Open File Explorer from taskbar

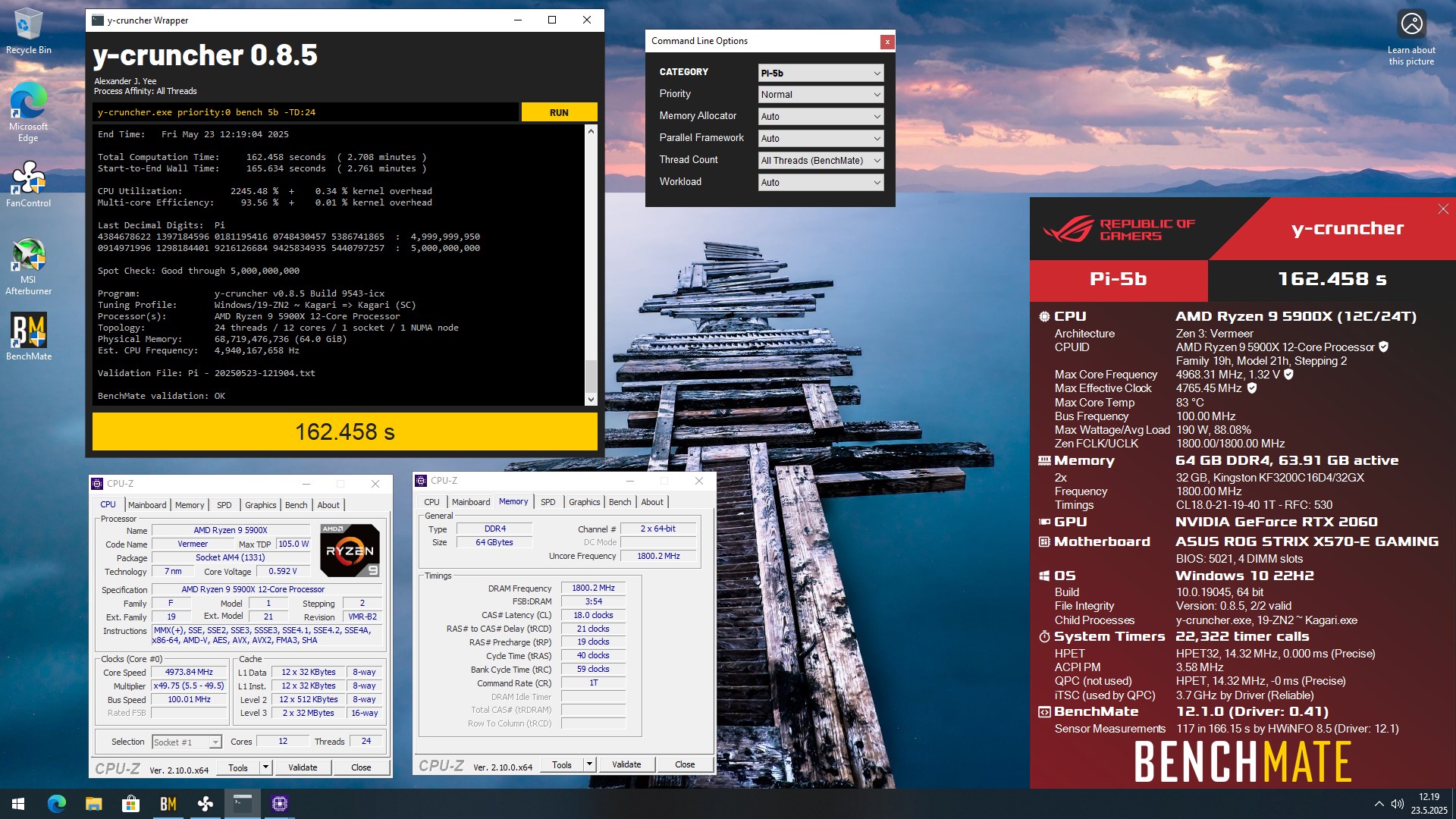(93, 804)
